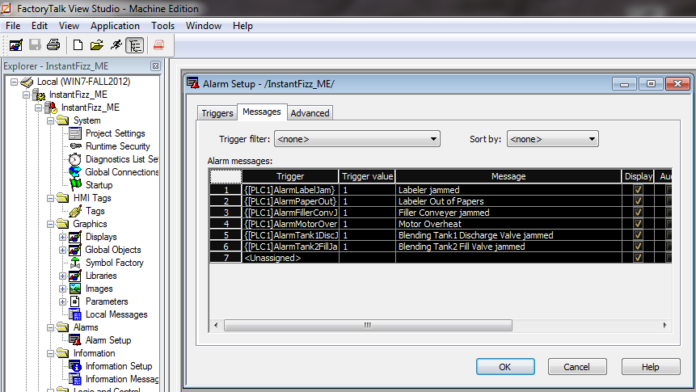Expand the Displays node

tap(63, 237)
